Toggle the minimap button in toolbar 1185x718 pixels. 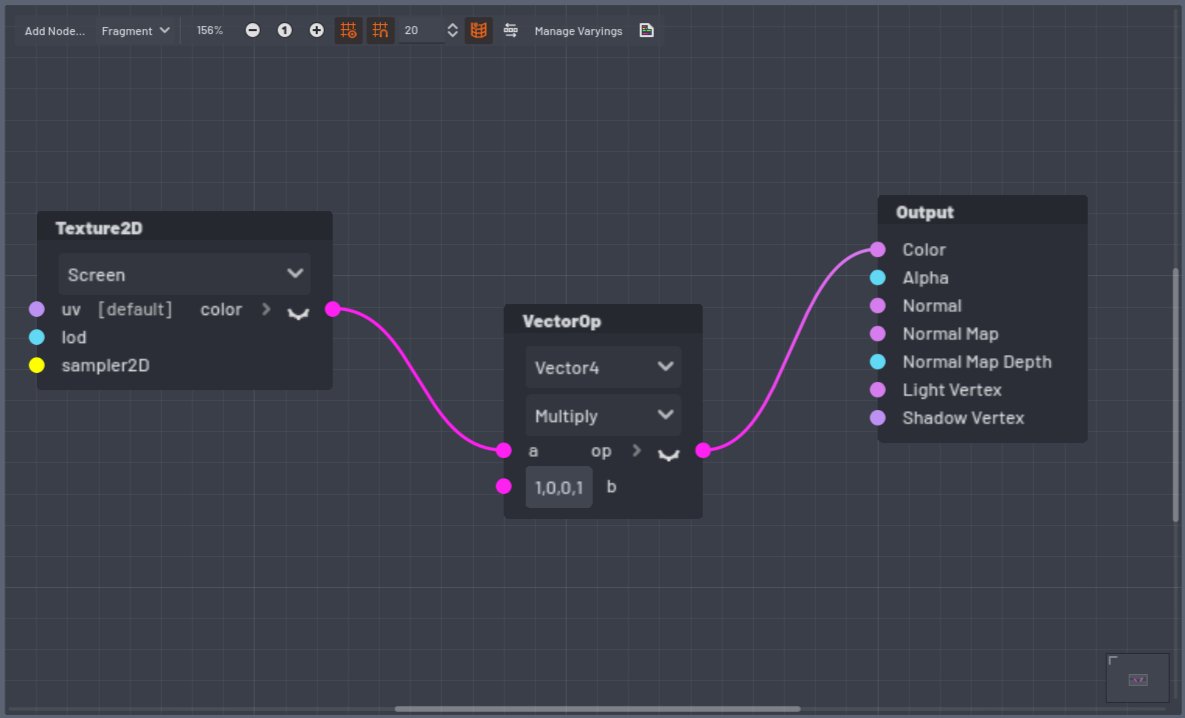tap(479, 31)
